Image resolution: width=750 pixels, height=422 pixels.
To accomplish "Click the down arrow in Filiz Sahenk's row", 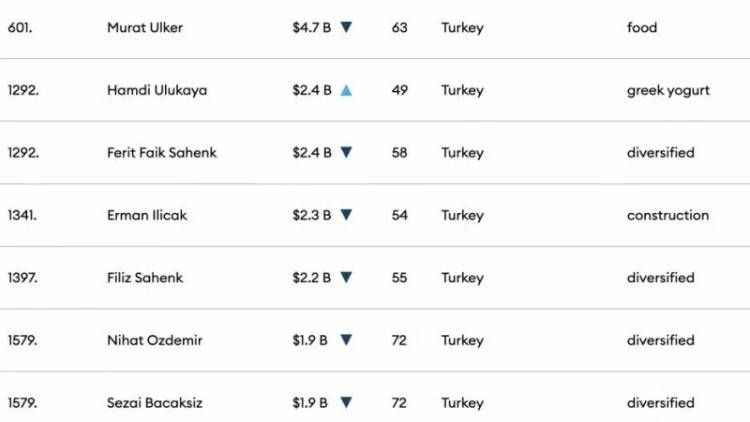I will click(x=346, y=278).
